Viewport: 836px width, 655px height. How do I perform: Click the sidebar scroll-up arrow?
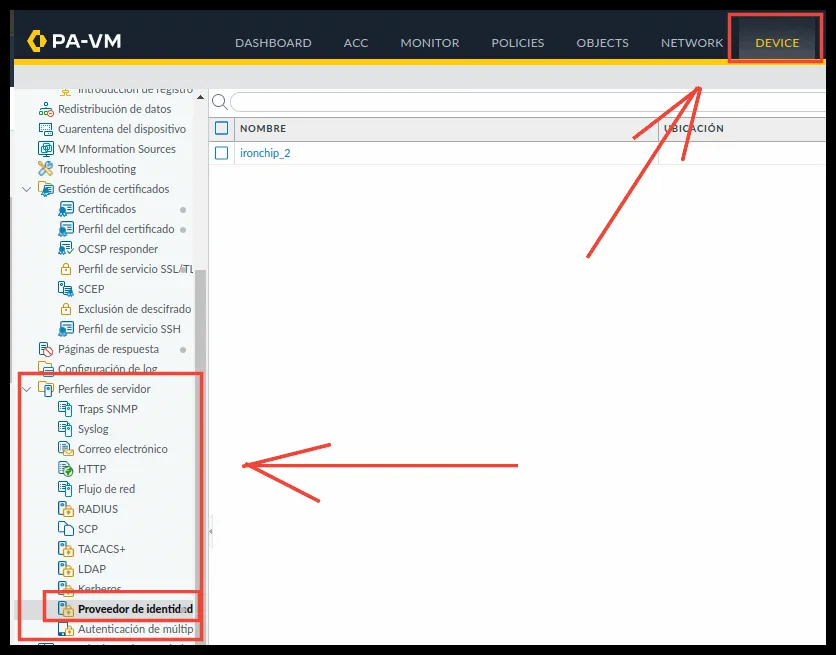tap(200, 97)
